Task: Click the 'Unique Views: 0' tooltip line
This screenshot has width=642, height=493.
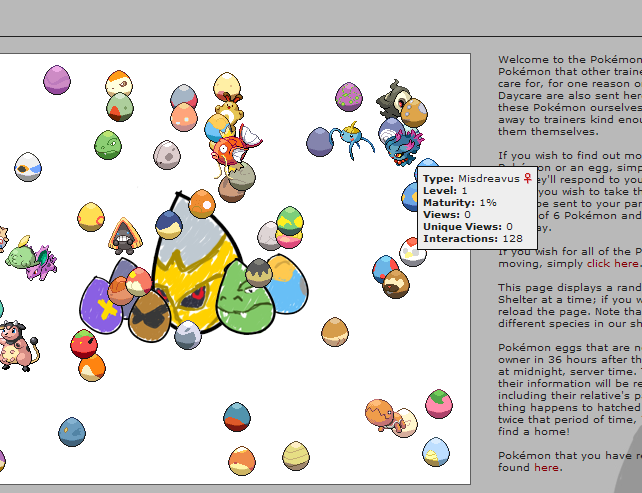Action: (468, 226)
